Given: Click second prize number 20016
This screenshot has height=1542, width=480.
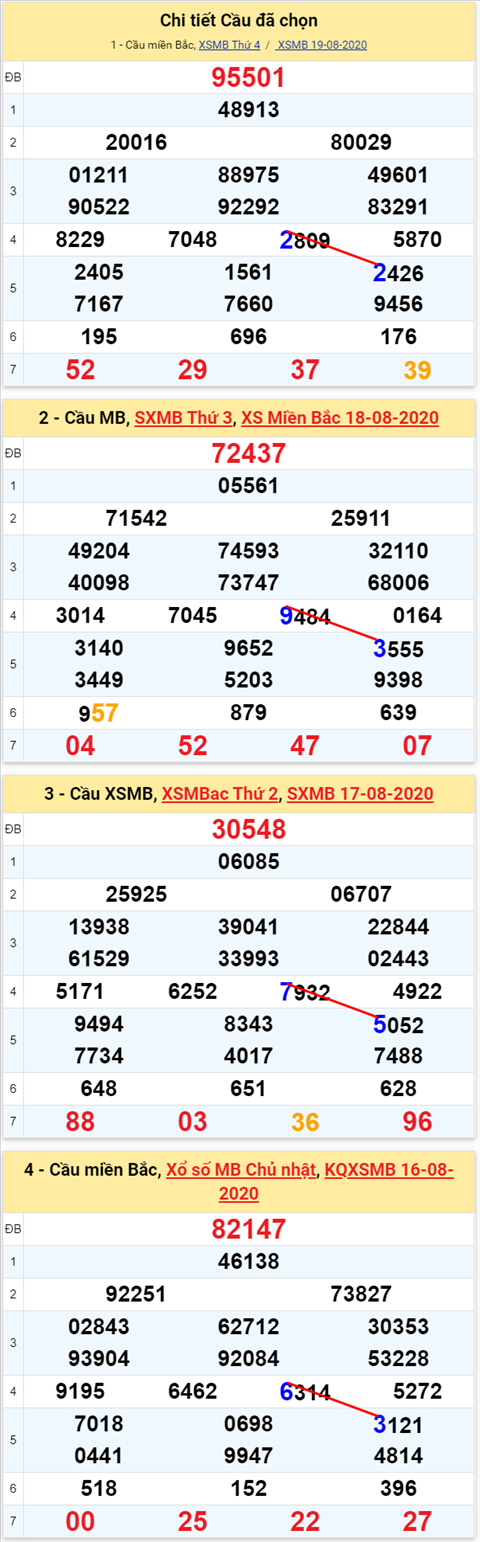Looking at the screenshot, I should pyautogui.click(x=136, y=142).
